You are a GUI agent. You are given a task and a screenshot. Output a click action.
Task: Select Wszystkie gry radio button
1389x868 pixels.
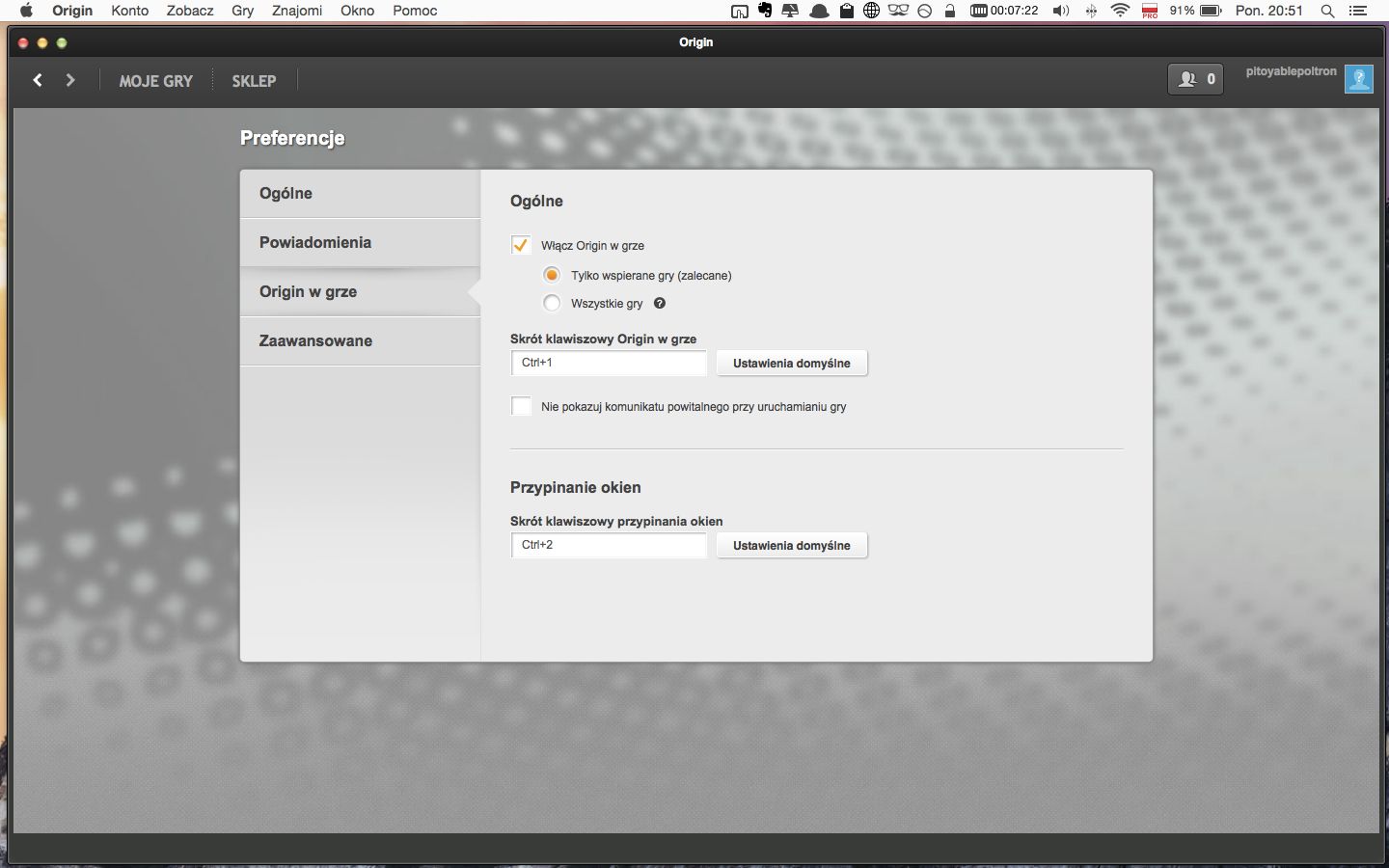click(552, 303)
